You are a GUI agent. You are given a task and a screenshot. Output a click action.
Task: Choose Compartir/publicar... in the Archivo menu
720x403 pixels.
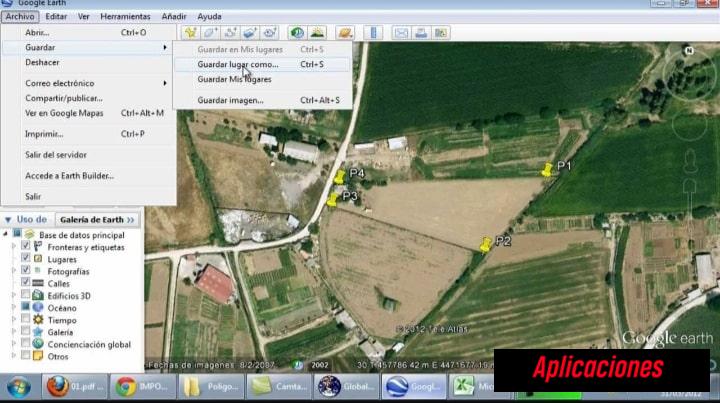point(89,98)
